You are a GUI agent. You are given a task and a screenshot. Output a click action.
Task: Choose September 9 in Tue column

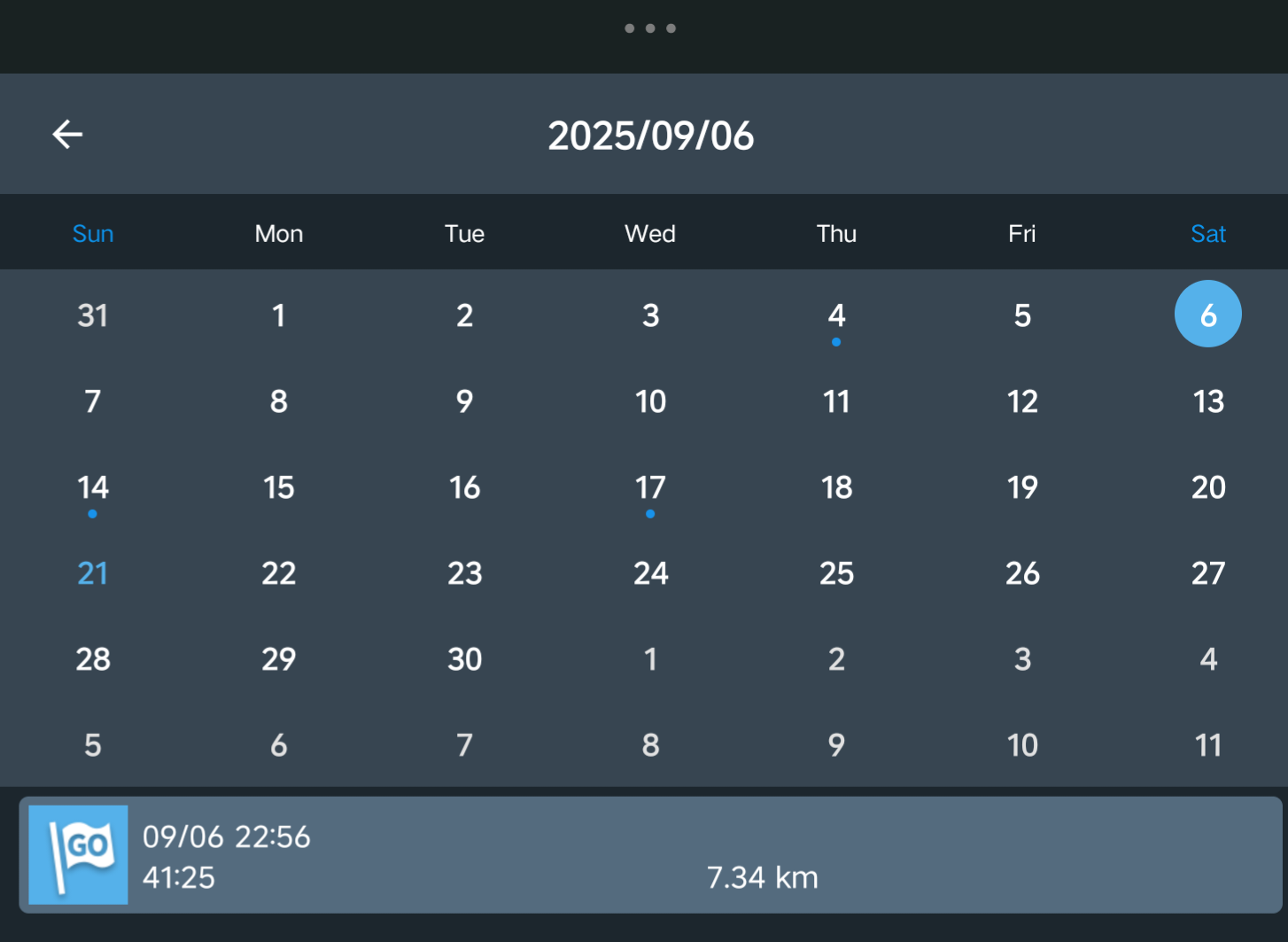pyautogui.click(x=464, y=401)
